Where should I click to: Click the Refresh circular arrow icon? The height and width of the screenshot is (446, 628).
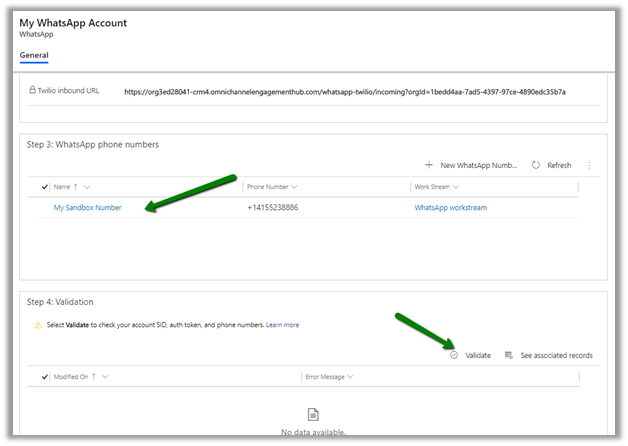point(536,165)
